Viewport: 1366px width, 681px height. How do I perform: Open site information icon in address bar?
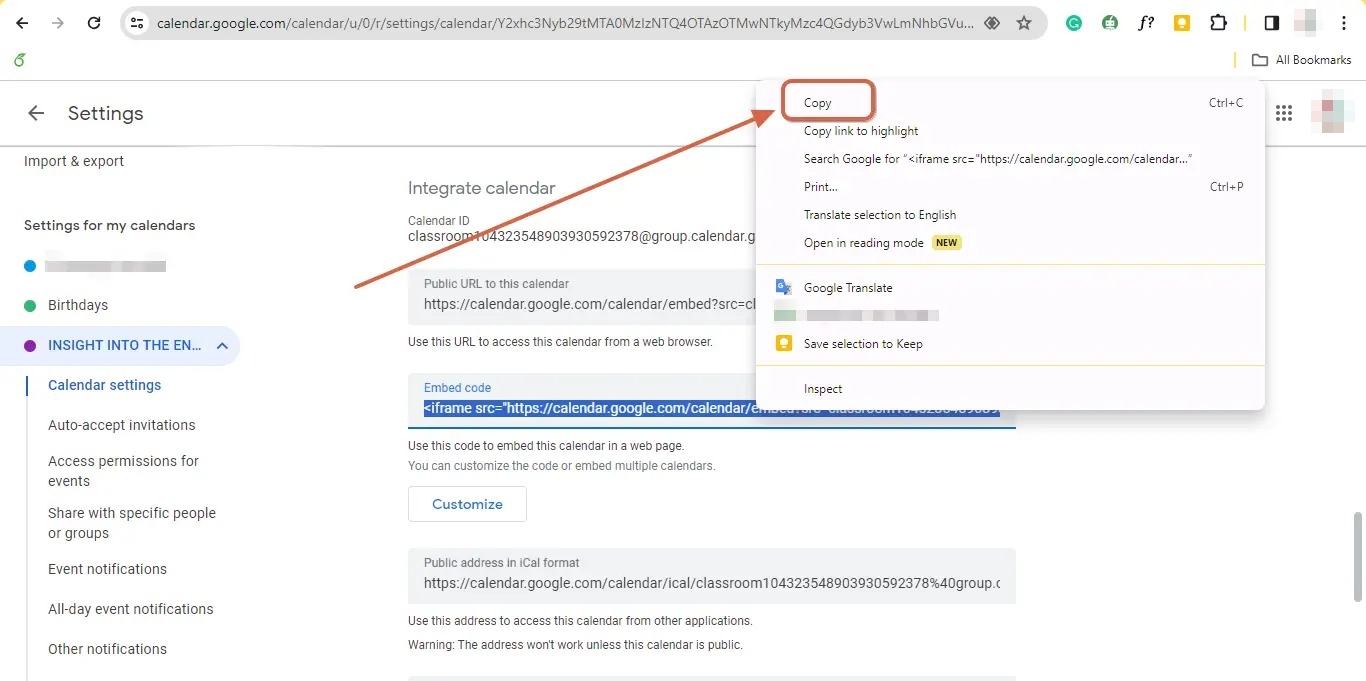138,23
